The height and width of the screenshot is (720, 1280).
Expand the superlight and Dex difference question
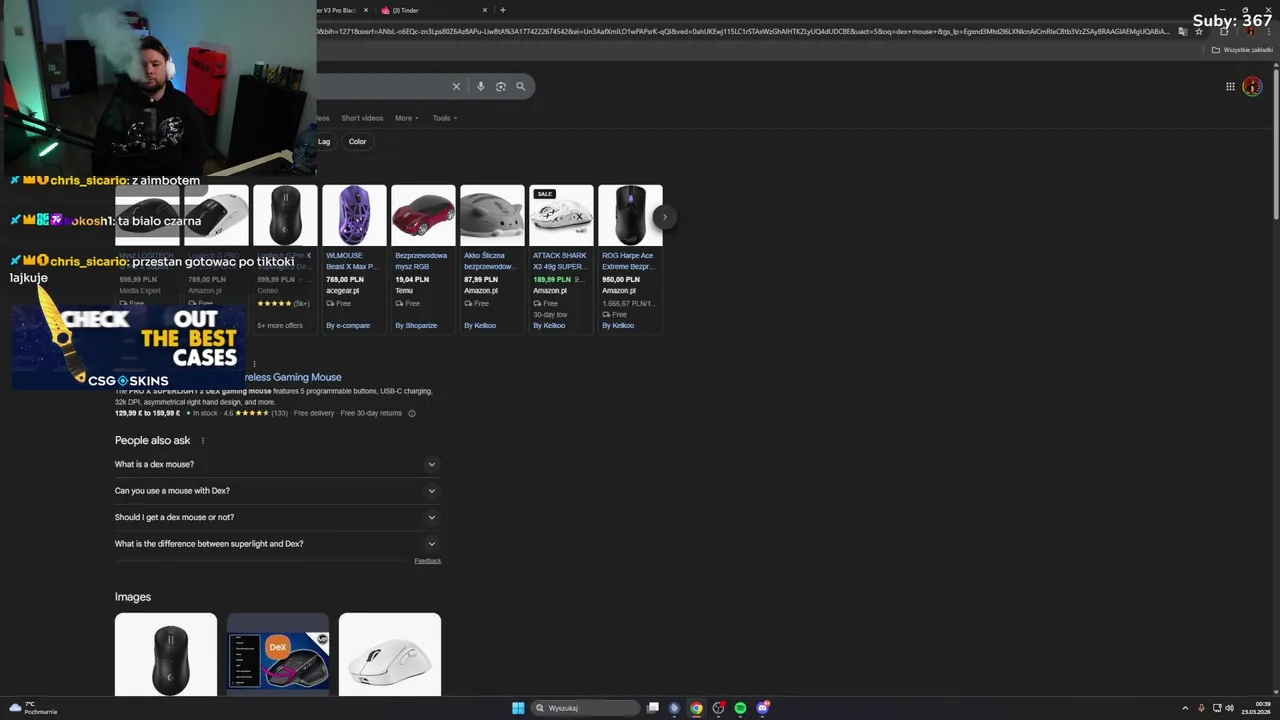(277, 544)
